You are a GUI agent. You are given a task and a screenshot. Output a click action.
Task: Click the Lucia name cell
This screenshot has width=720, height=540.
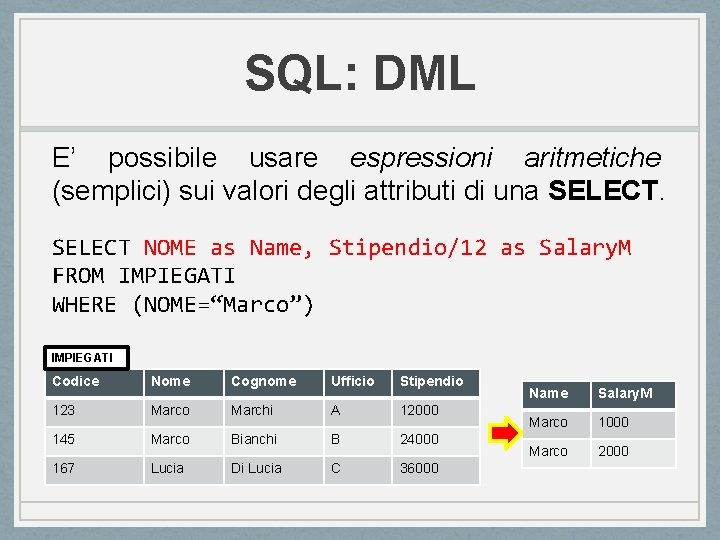click(x=184, y=470)
